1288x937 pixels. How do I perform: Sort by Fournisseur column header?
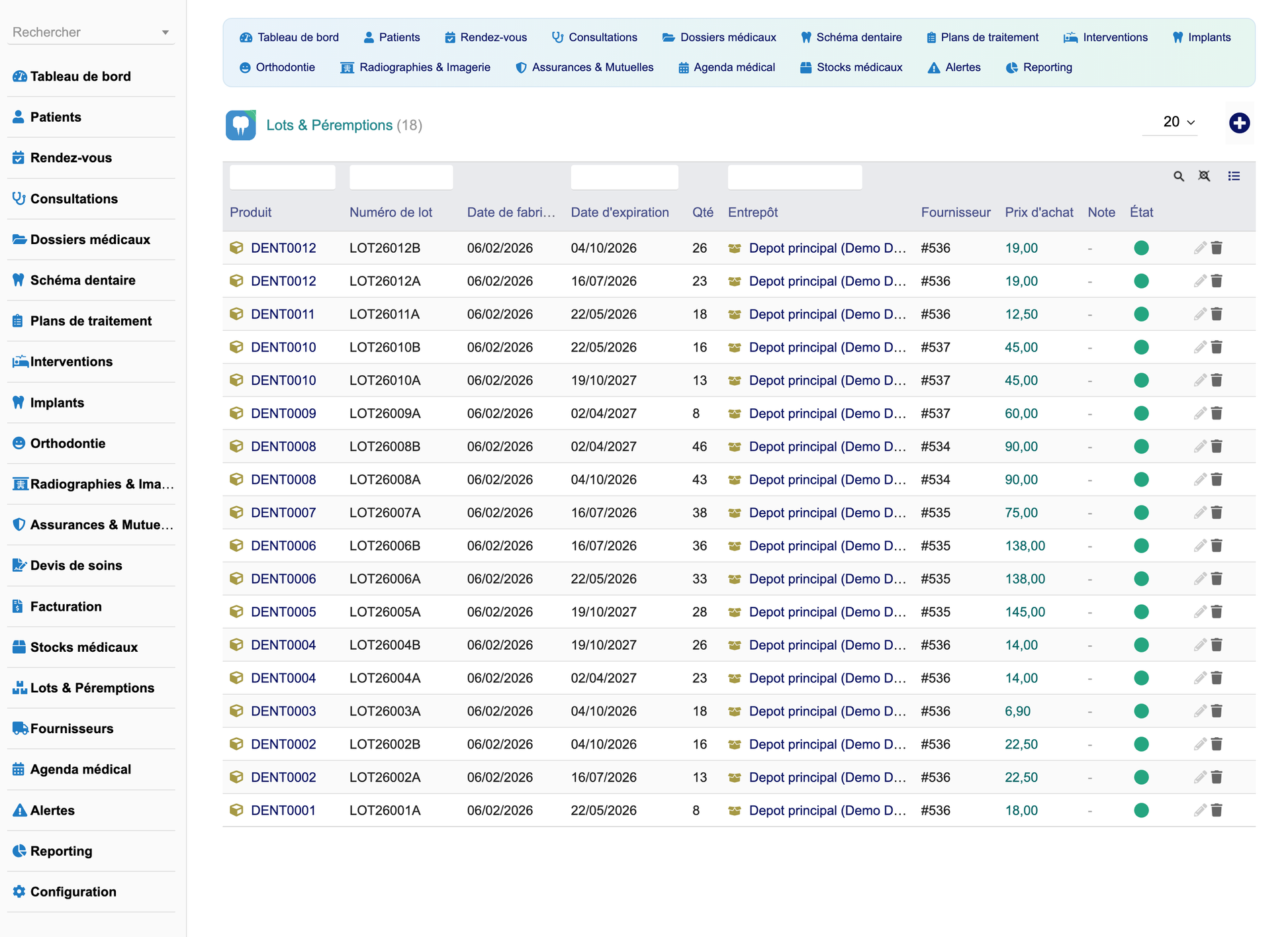[956, 212]
